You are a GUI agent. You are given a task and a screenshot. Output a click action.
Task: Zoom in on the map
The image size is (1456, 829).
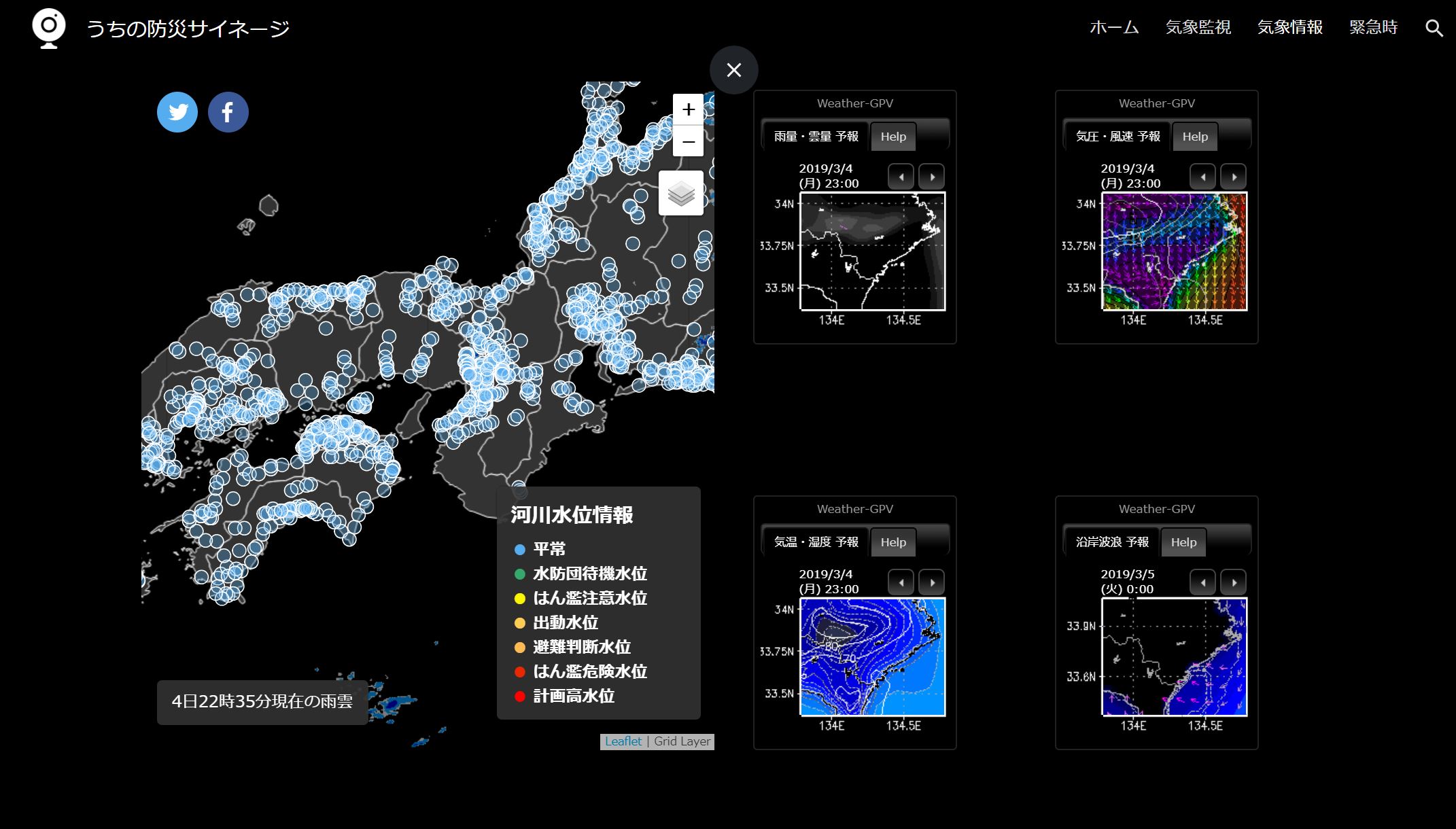pyautogui.click(x=688, y=109)
